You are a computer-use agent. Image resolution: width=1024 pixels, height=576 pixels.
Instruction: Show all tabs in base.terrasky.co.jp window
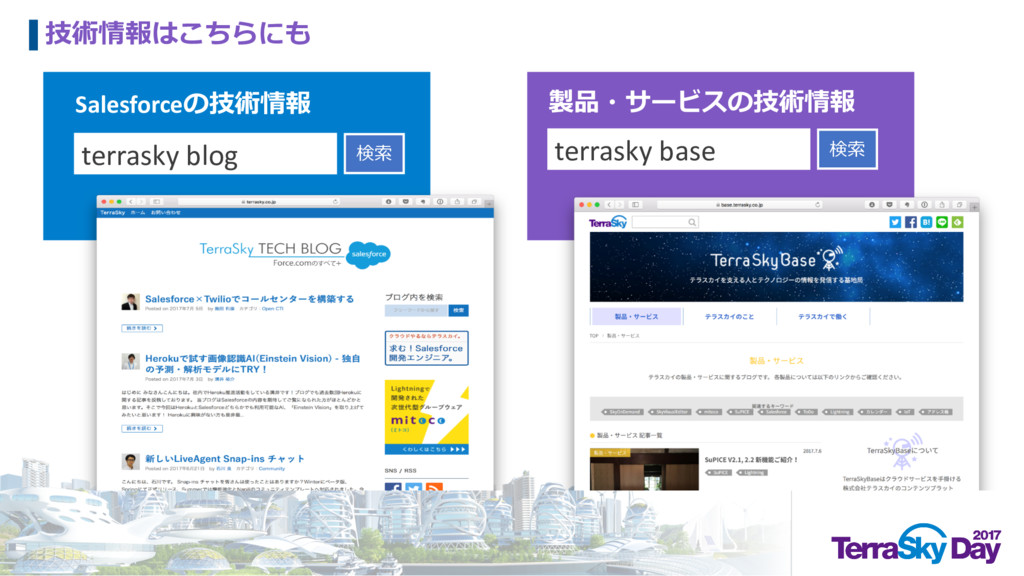pyautogui.click(x=959, y=204)
